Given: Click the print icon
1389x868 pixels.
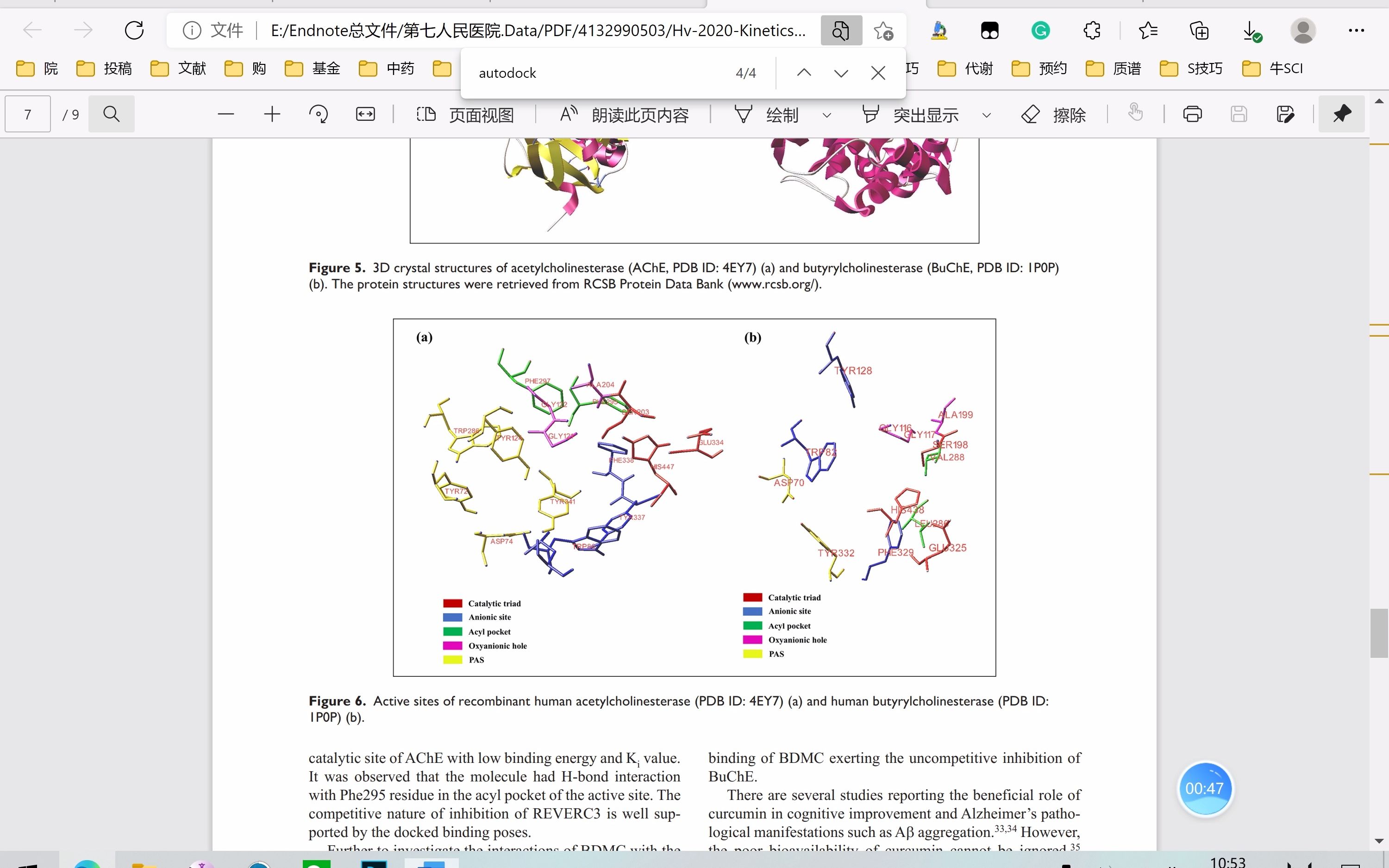Looking at the screenshot, I should (x=1192, y=114).
